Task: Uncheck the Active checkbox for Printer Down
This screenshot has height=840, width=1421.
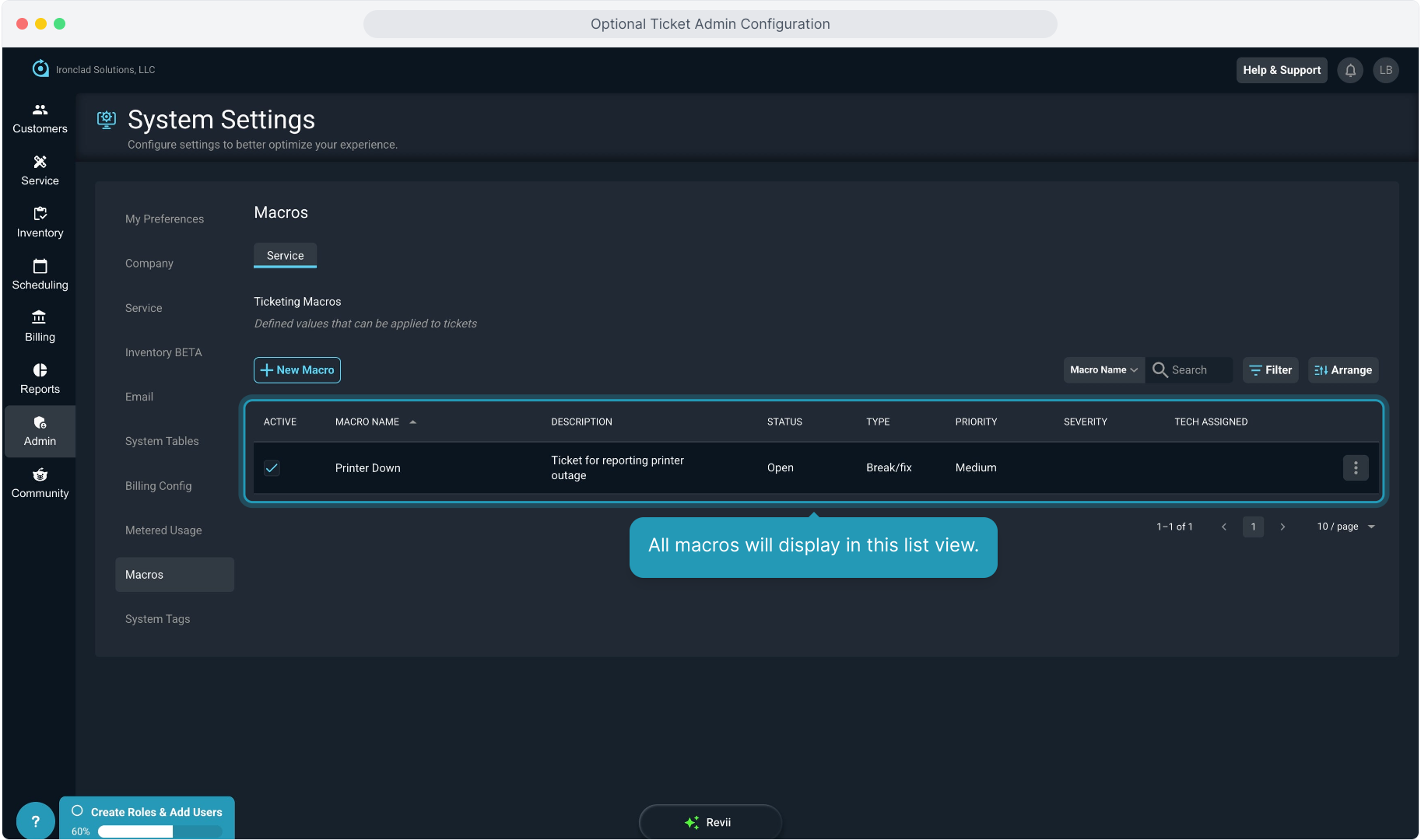Action: click(x=272, y=467)
